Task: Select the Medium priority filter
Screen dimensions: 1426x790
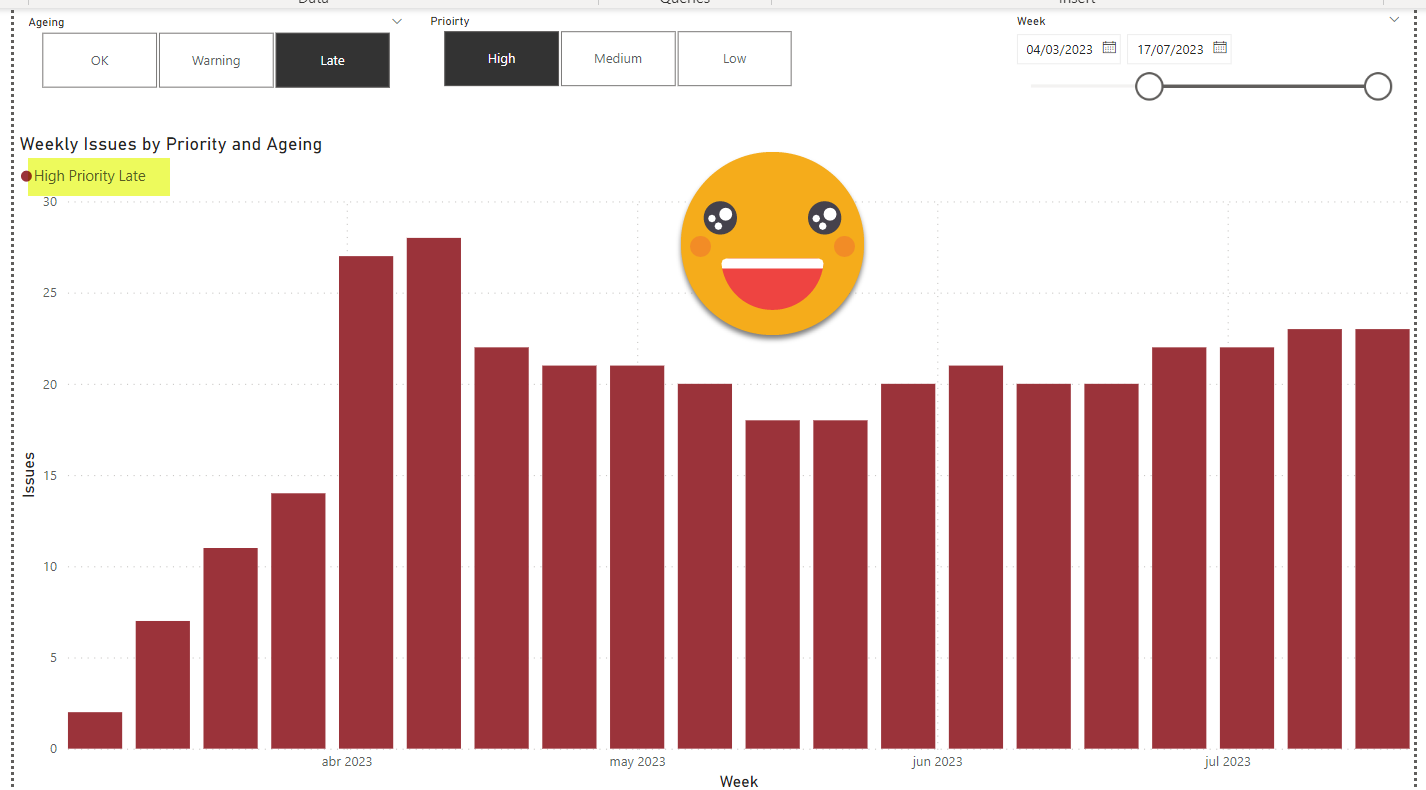Action: click(x=618, y=59)
